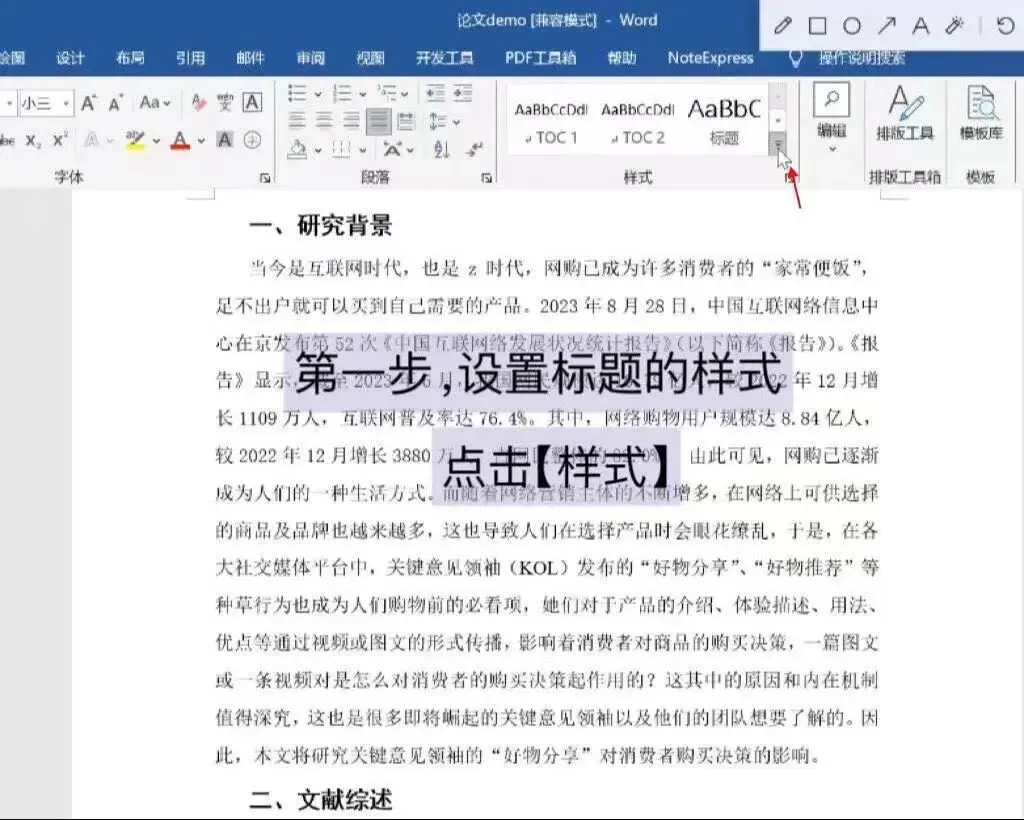The image size is (1024, 820).
Task: Open the highlight color dropdown arrow
Action: [156, 140]
